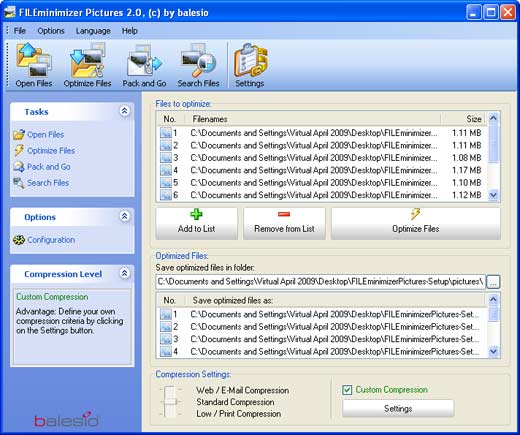Open the File menu
The image size is (520, 435).
20,31
